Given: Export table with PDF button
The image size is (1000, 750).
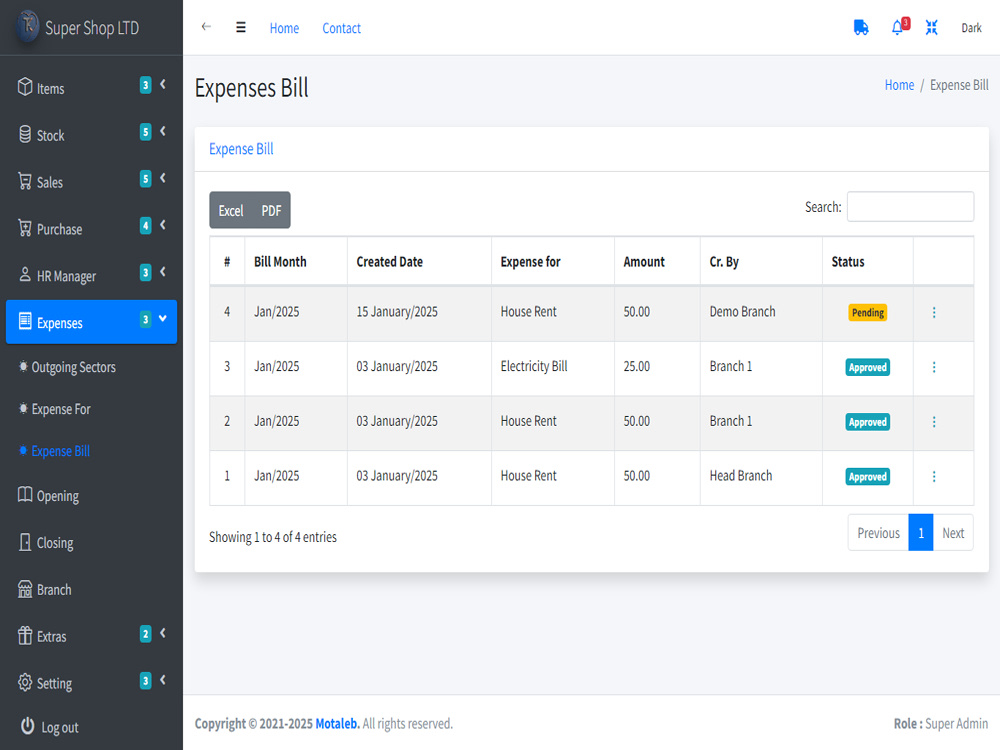Looking at the screenshot, I should (271, 210).
